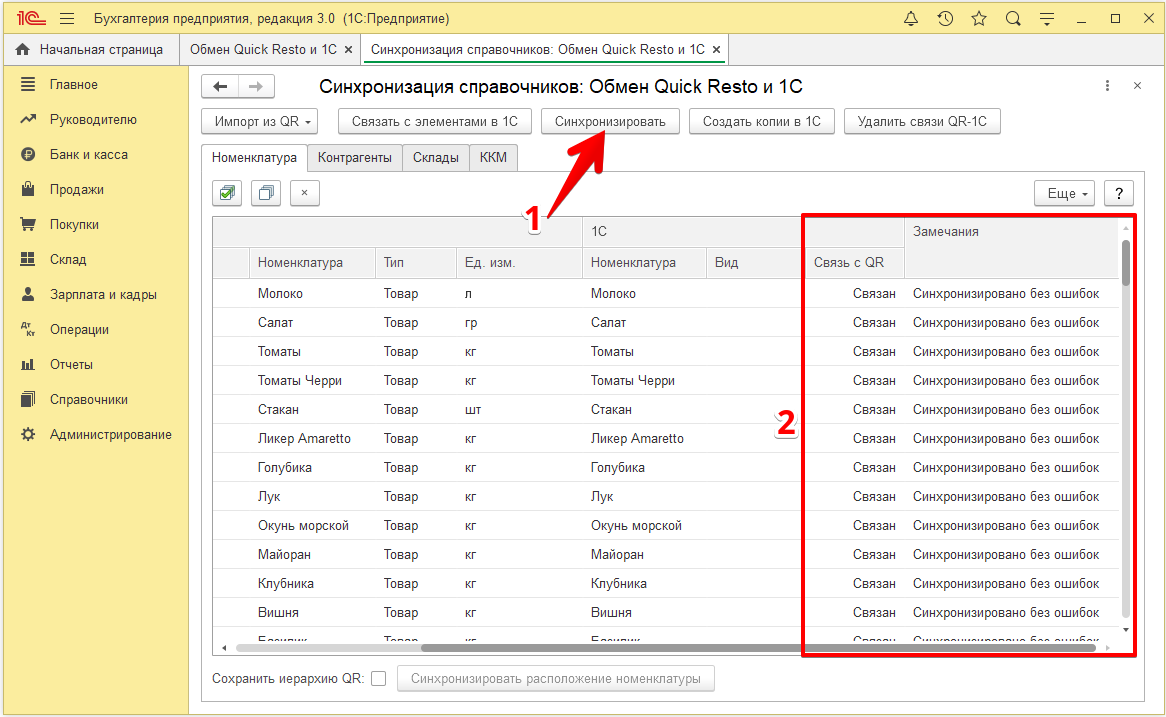Click the small X toolbar icon
The height and width of the screenshot is (717, 1166).
click(x=304, y=193)
